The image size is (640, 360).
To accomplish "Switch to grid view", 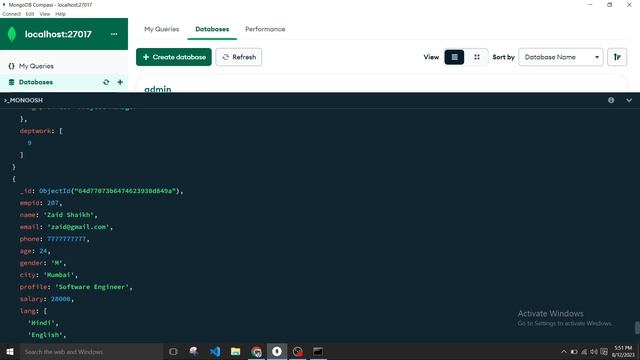I will (477, 57).
